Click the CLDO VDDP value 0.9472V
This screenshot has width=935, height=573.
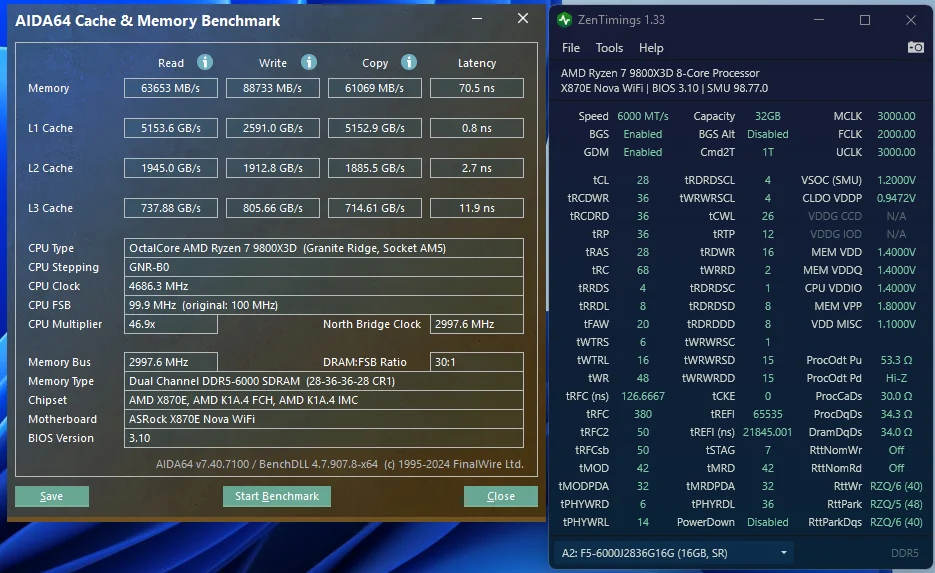(896, 198)
